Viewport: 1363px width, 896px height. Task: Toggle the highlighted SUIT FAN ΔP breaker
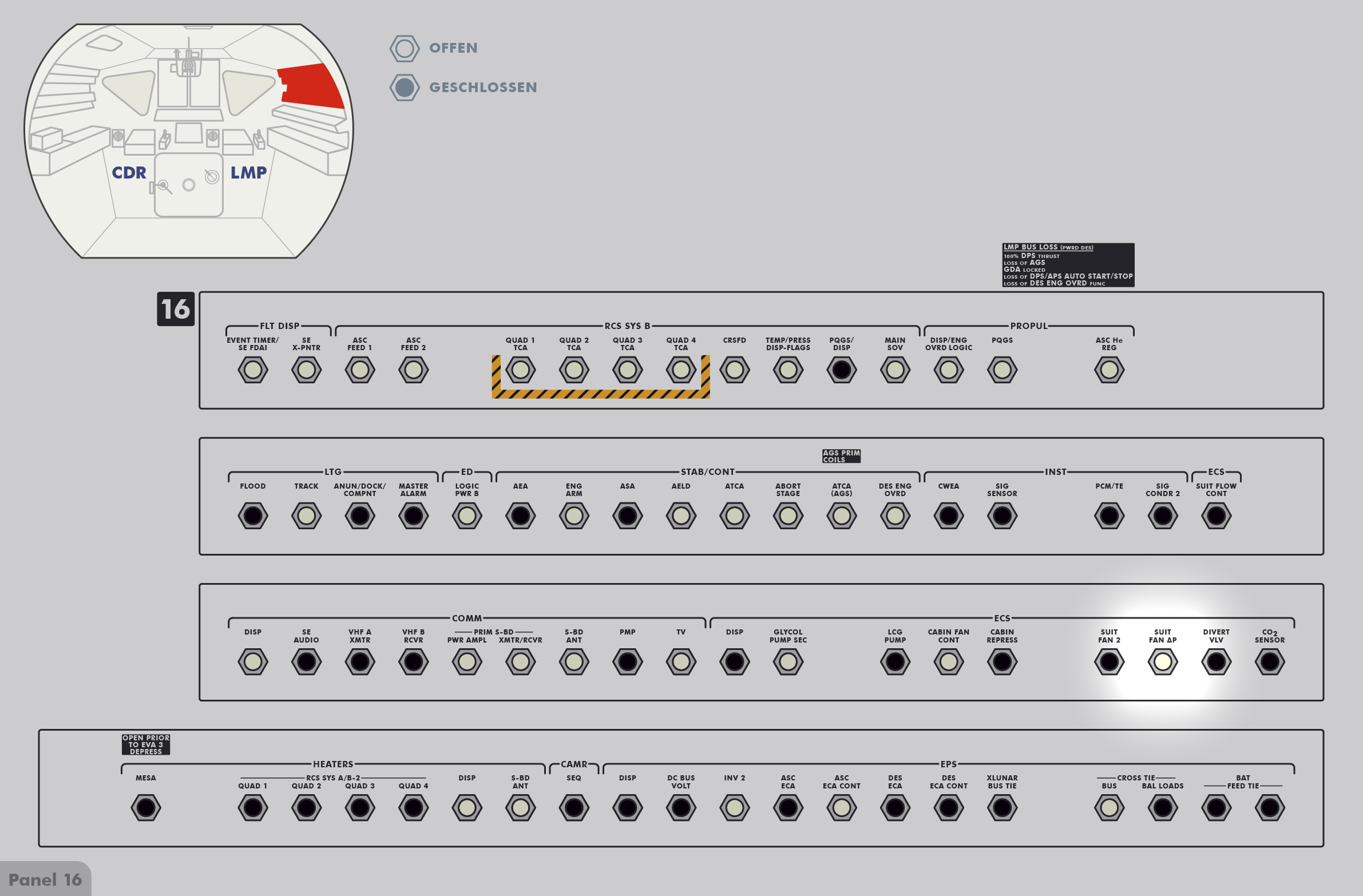[x=1162, y=662]
